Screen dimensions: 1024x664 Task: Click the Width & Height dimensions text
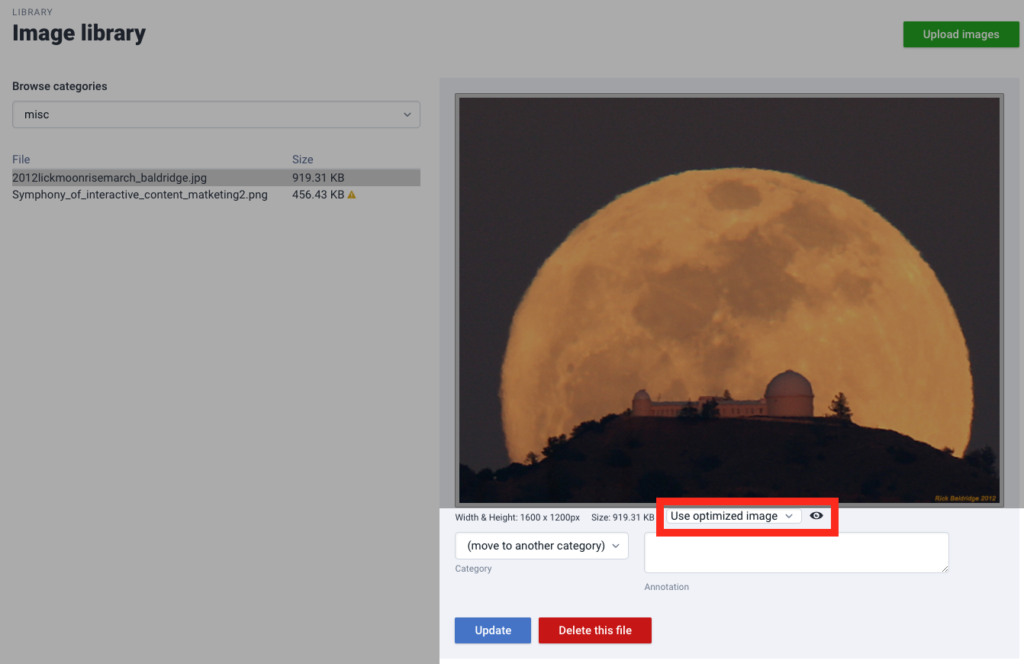click(517, 518)
